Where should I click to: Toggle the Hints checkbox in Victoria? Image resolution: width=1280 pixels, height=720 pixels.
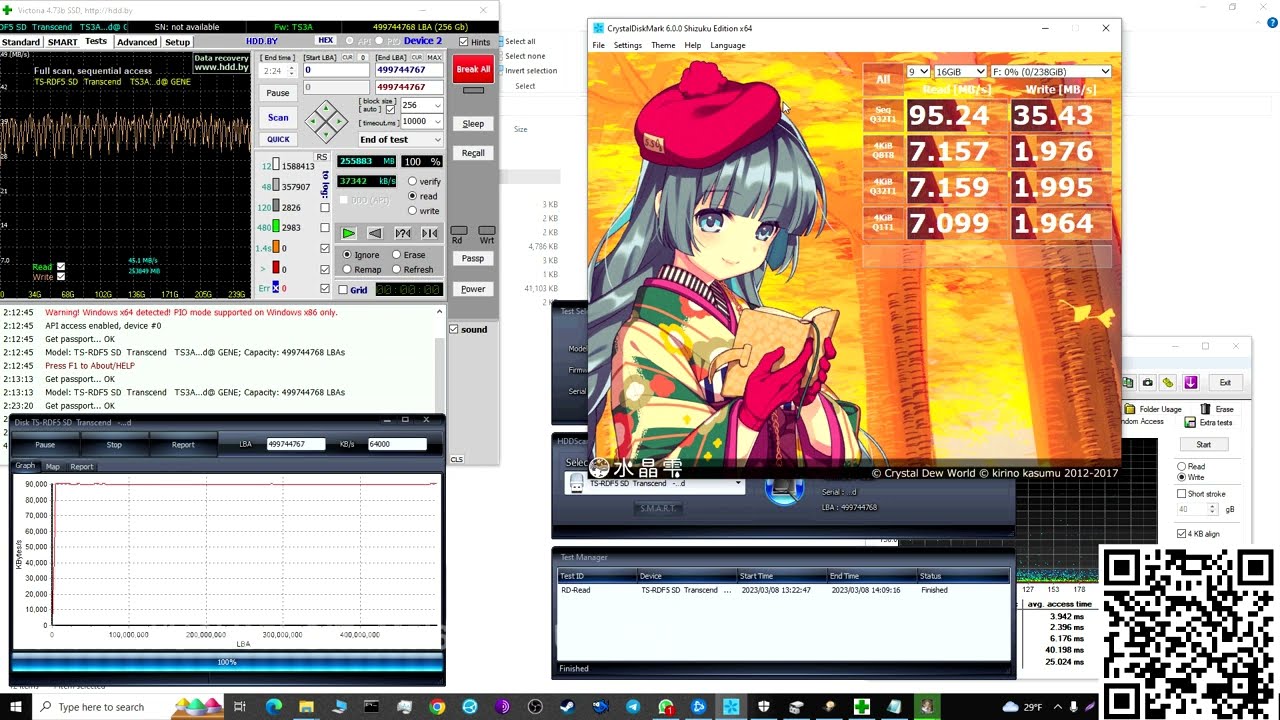pos(463,42)
